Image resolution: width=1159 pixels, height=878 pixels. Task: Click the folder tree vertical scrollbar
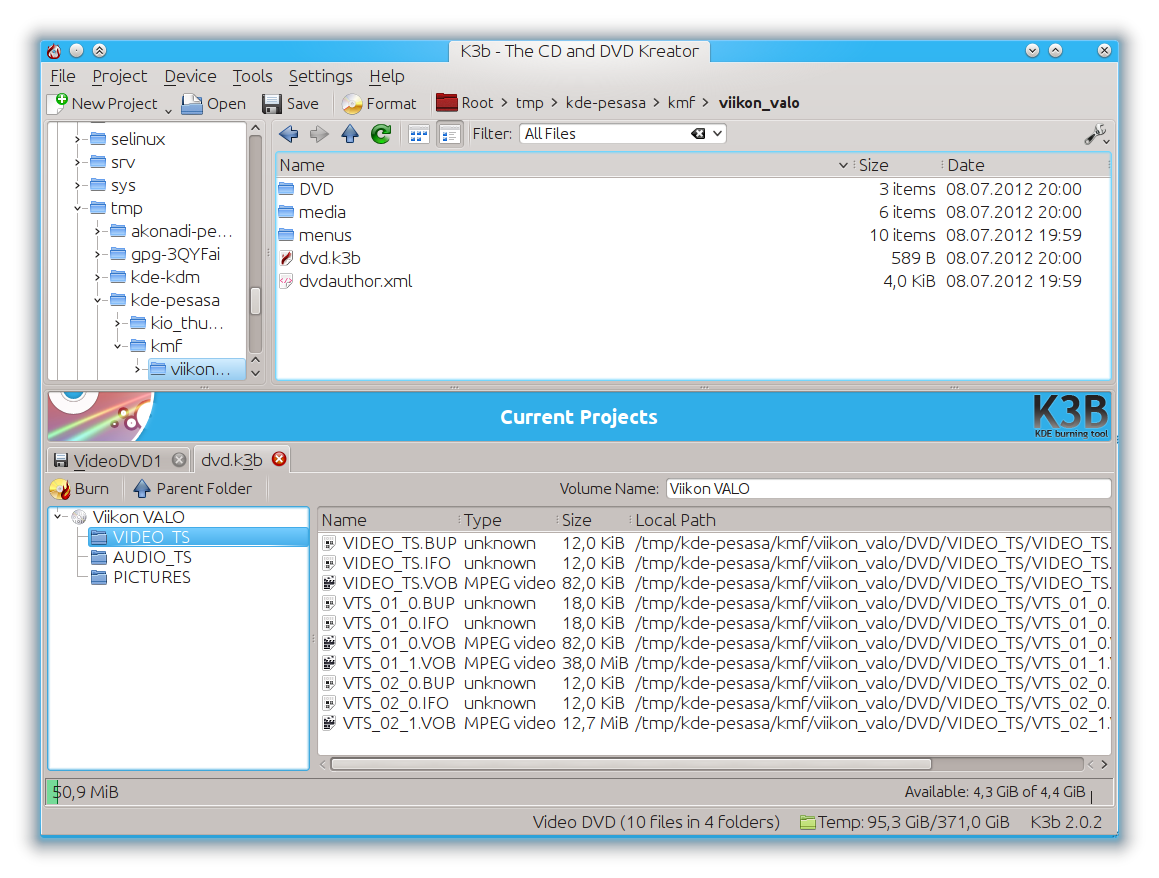[x=255, y=301]
